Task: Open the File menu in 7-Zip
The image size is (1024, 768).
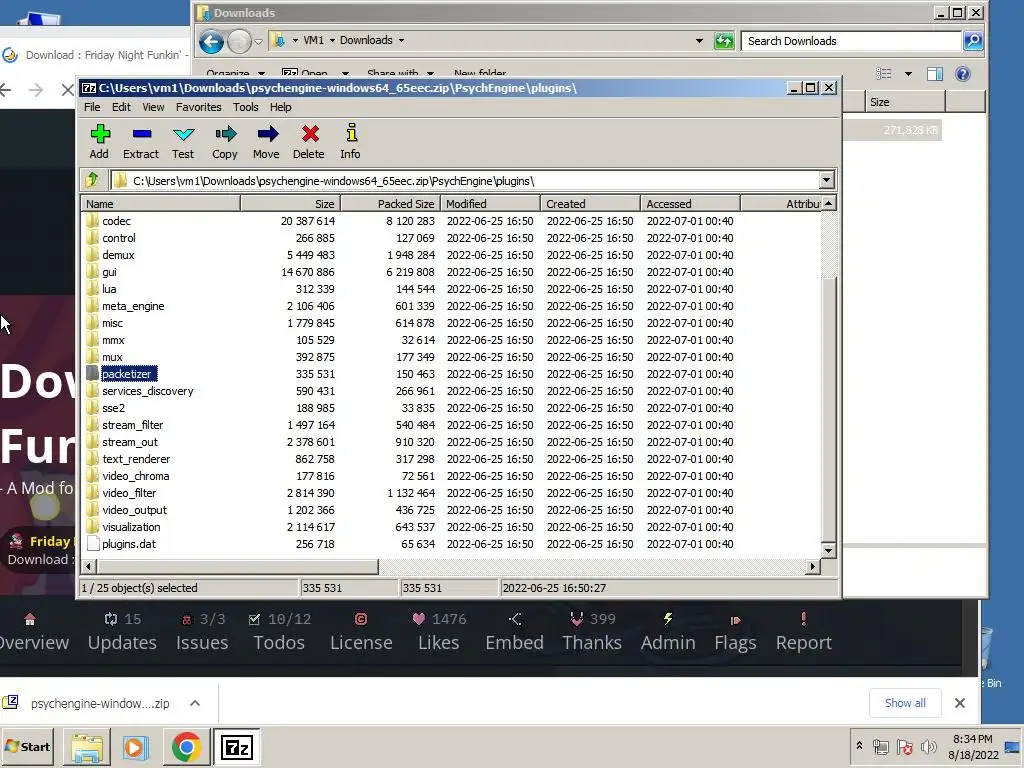Action: (x=92, y=107)
